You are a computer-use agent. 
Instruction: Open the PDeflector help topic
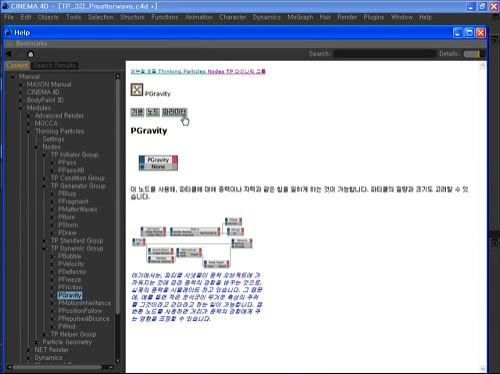tap(72, 272)
